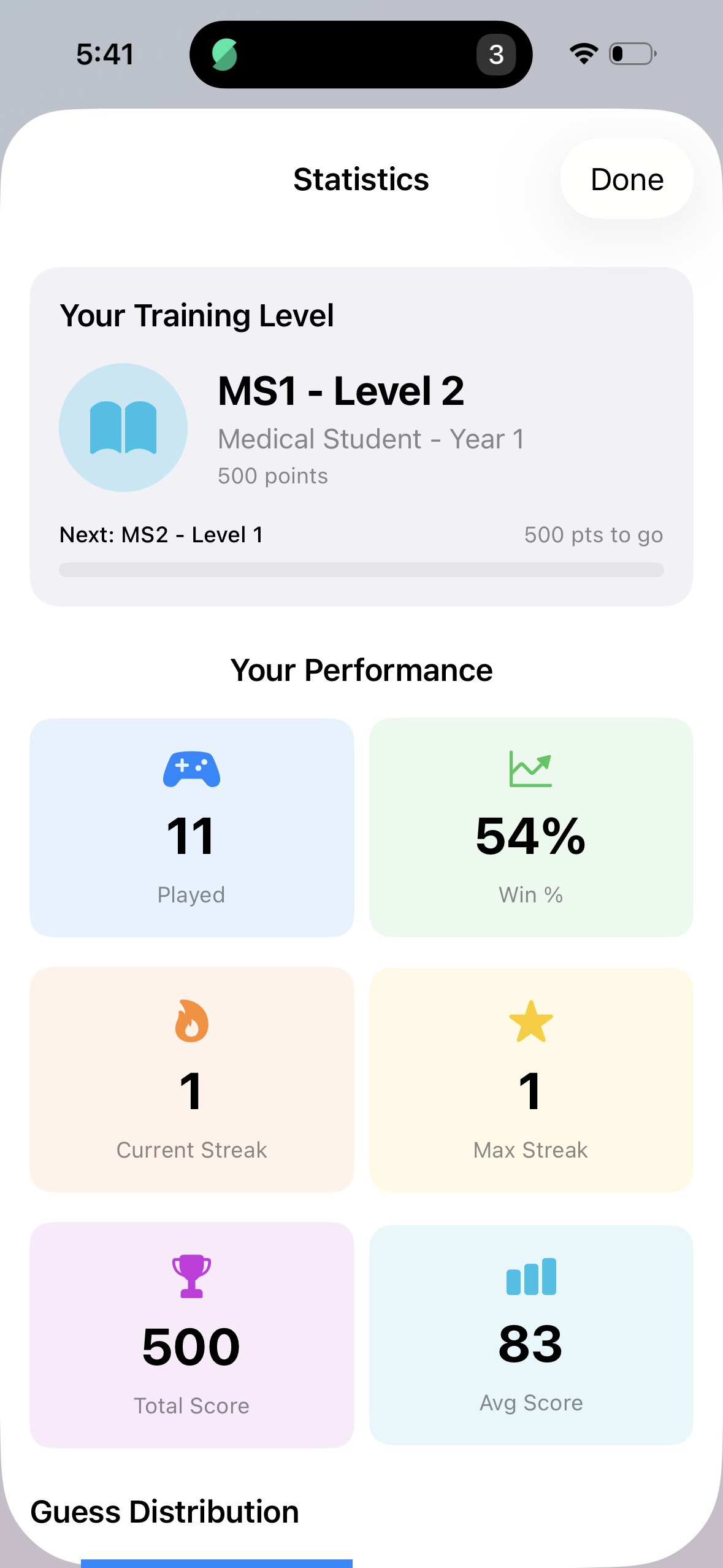This screenshot has height=1568, width=723.
Task: Tap the 11 games played value
Action: (191, 836)
